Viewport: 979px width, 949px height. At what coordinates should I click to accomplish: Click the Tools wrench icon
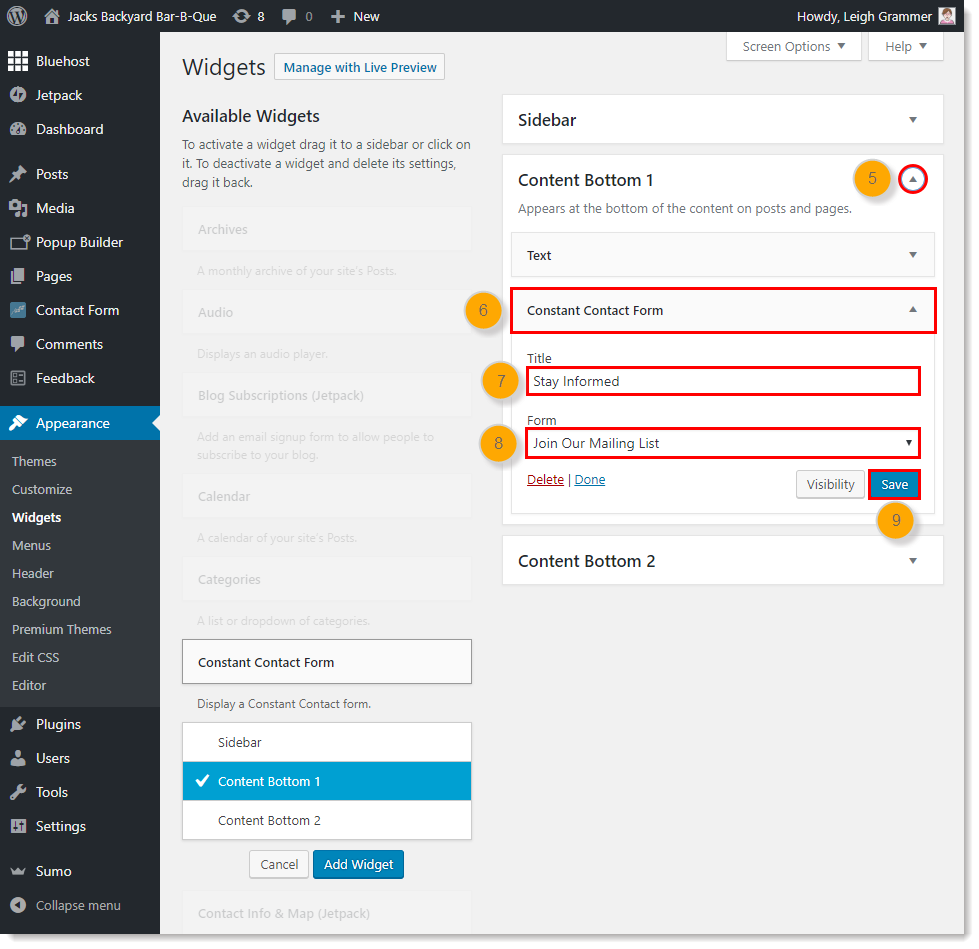(18, 792)
